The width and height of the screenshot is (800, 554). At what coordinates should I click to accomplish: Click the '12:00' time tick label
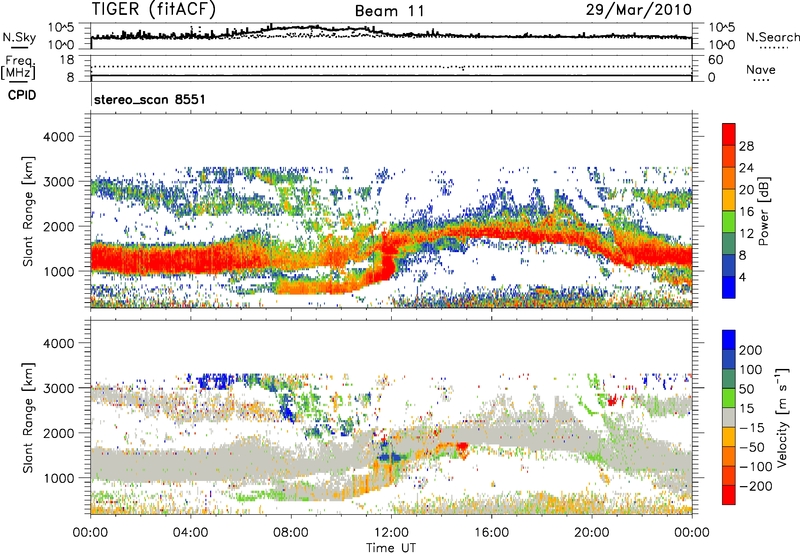click(x=391, y=533)
